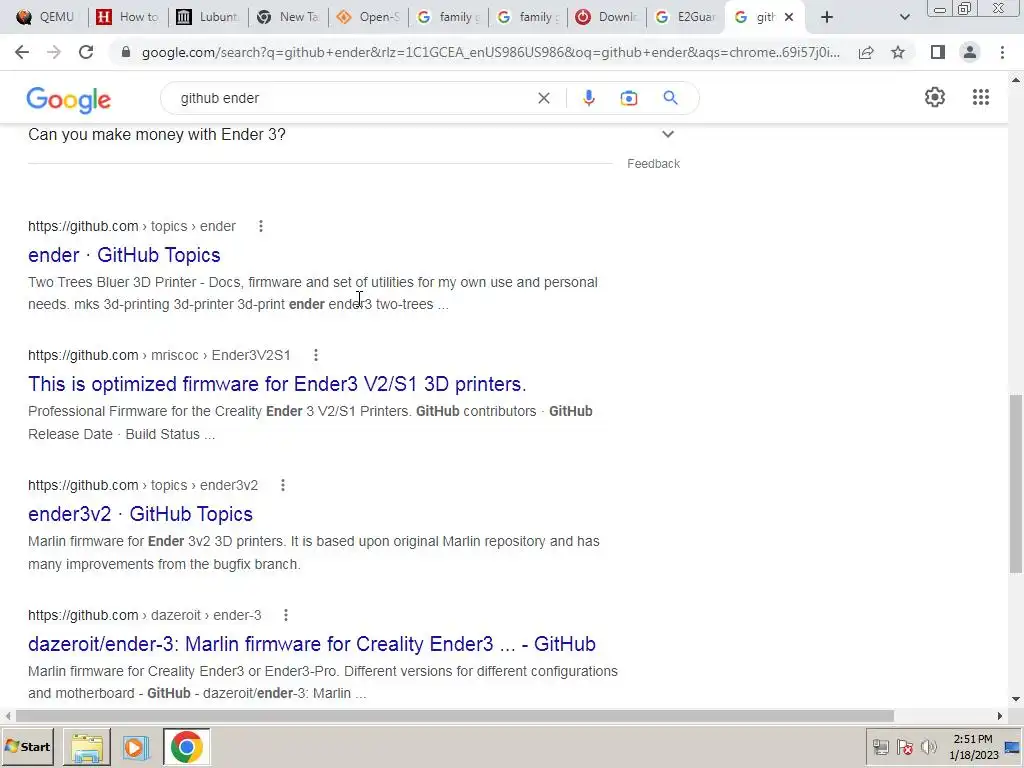Bookmark this page with the star
Viewport: 1024px width, 768px height.
(898, 52)
